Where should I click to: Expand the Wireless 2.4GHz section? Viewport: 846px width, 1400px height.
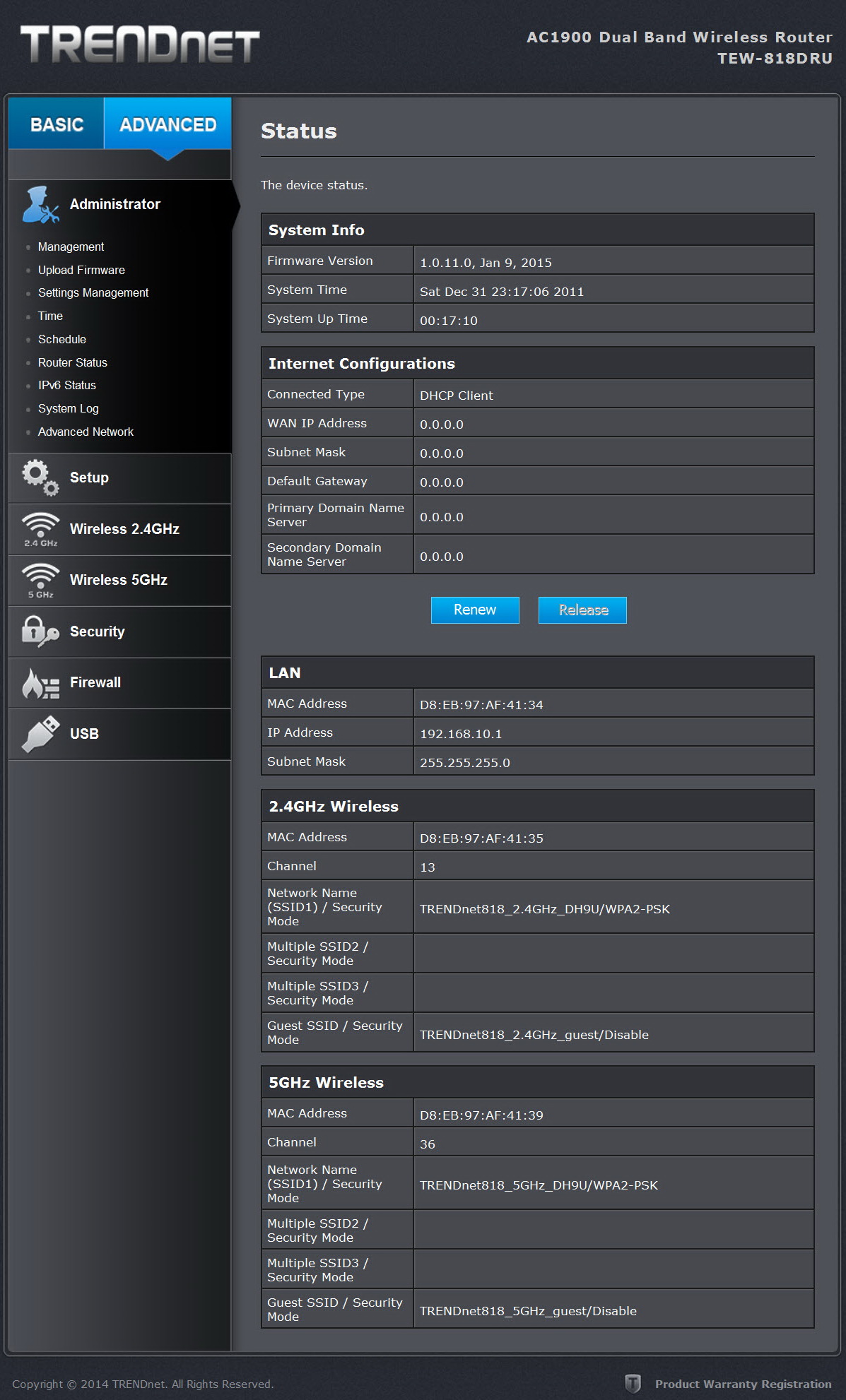point(119,529)
